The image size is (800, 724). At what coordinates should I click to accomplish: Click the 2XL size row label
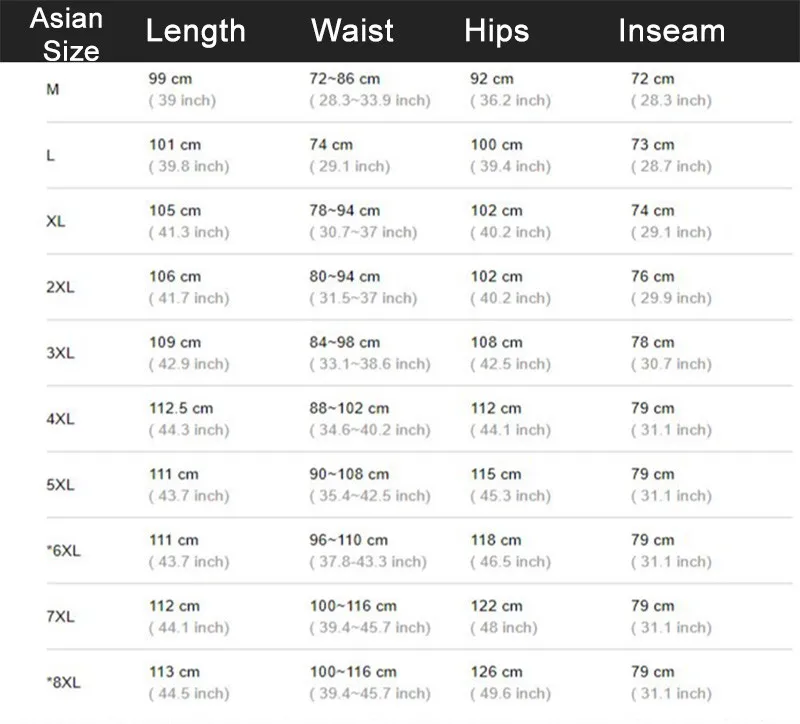[60, 287]
